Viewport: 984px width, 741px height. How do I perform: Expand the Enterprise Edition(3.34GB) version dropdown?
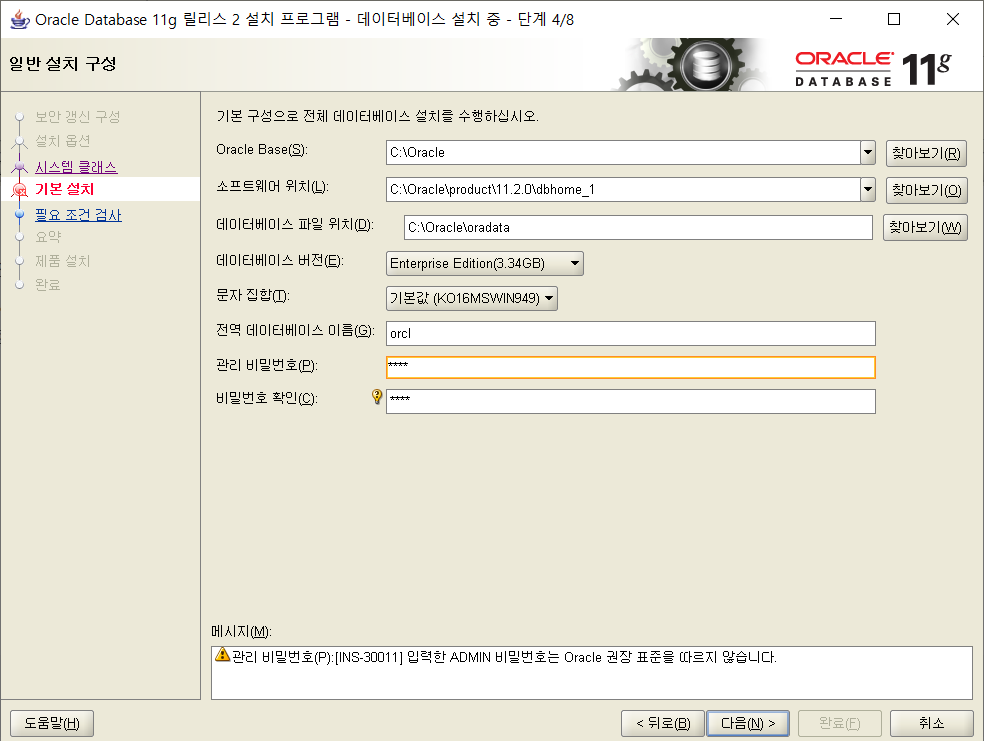tap(484, 264)
